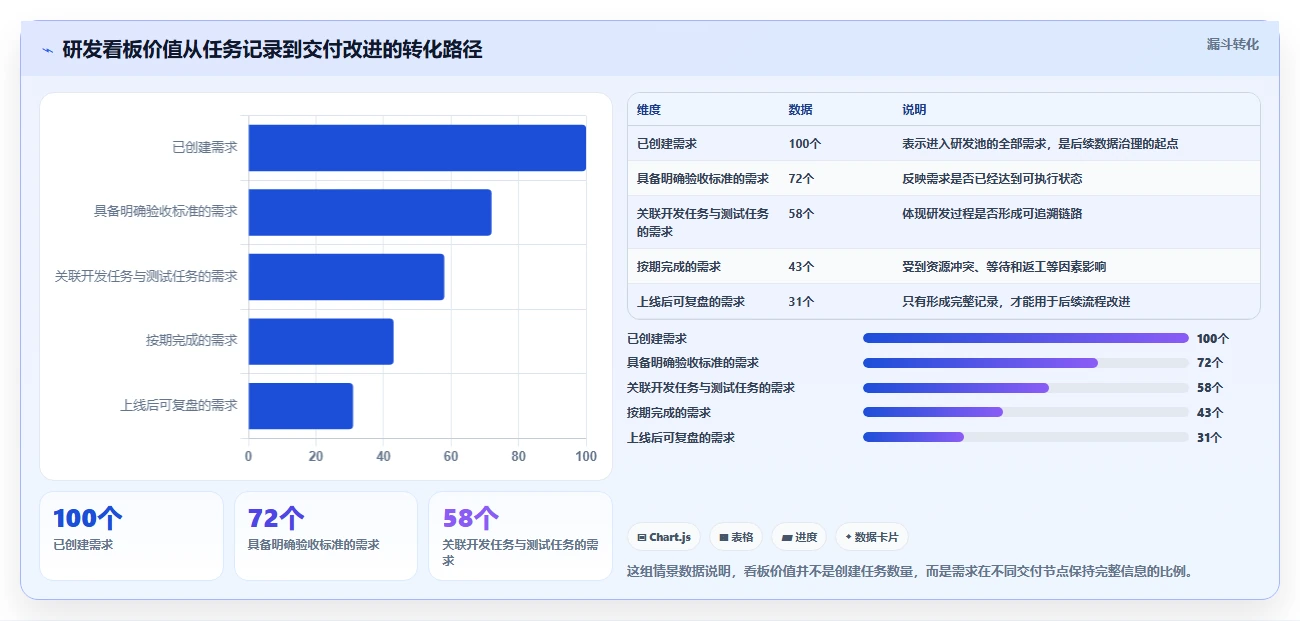Click the 72个 data card

pyautogui.click(x=325, y=535)
